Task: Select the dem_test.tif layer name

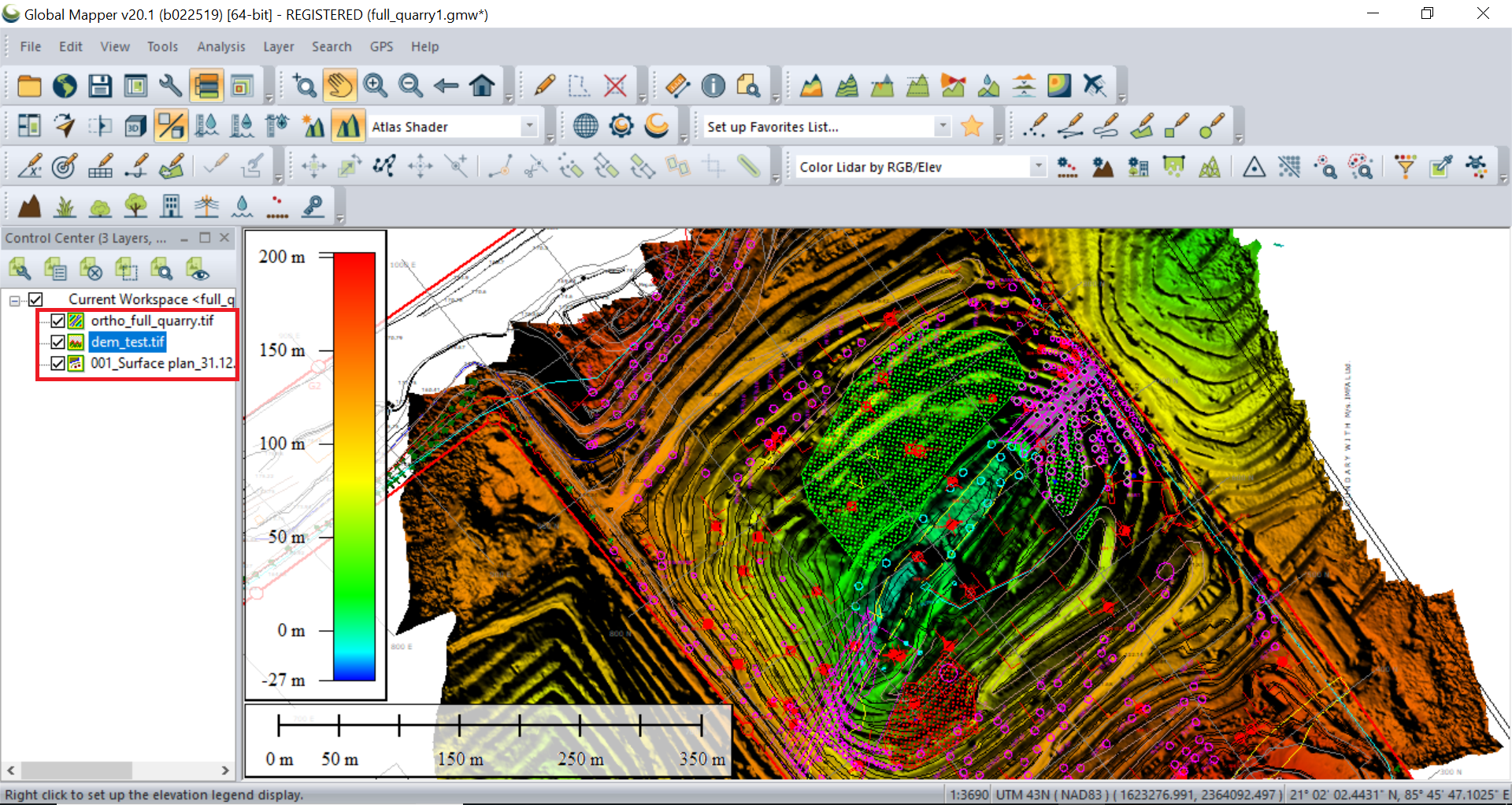Action: coord(128,342)
